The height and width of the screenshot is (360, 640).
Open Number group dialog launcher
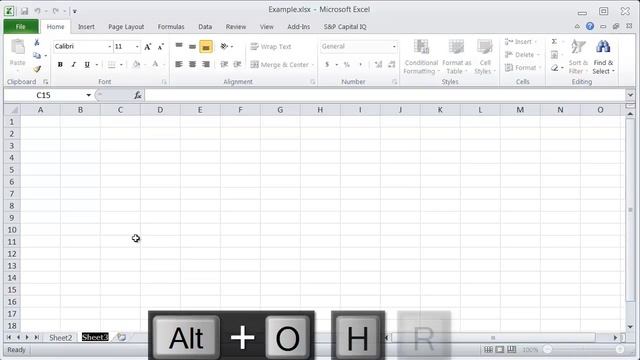[394, 82]
